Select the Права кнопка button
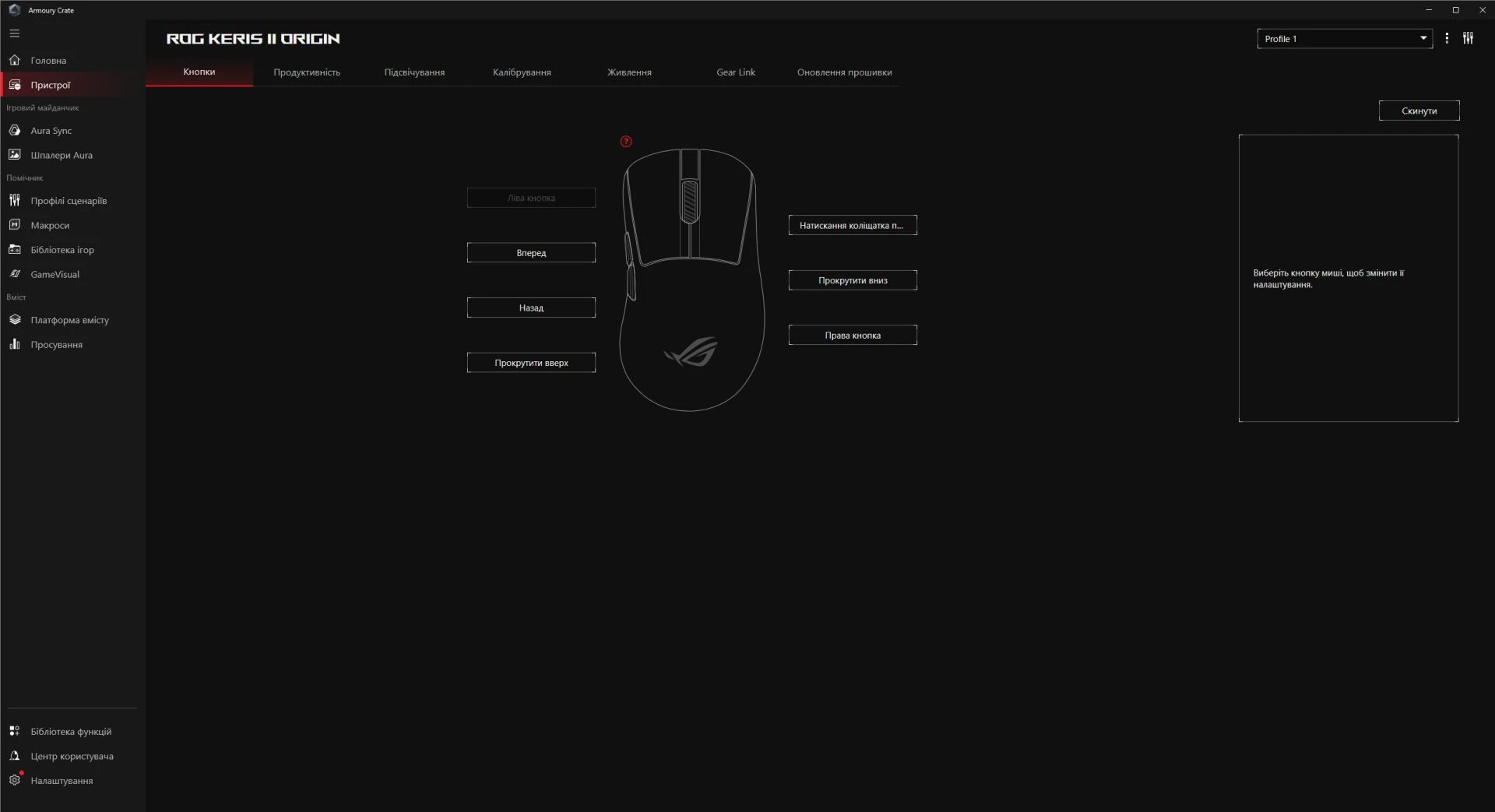The width and height of the screenshot is (1495, 812). [853, 335]
